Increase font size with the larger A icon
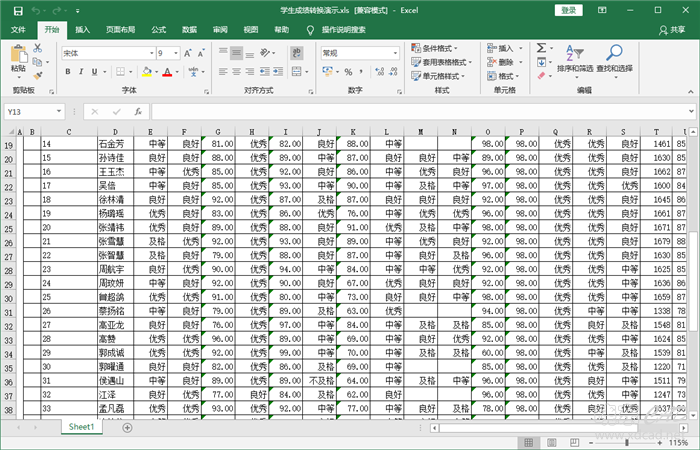Viewport: 700px width, 450px height. 188,53
